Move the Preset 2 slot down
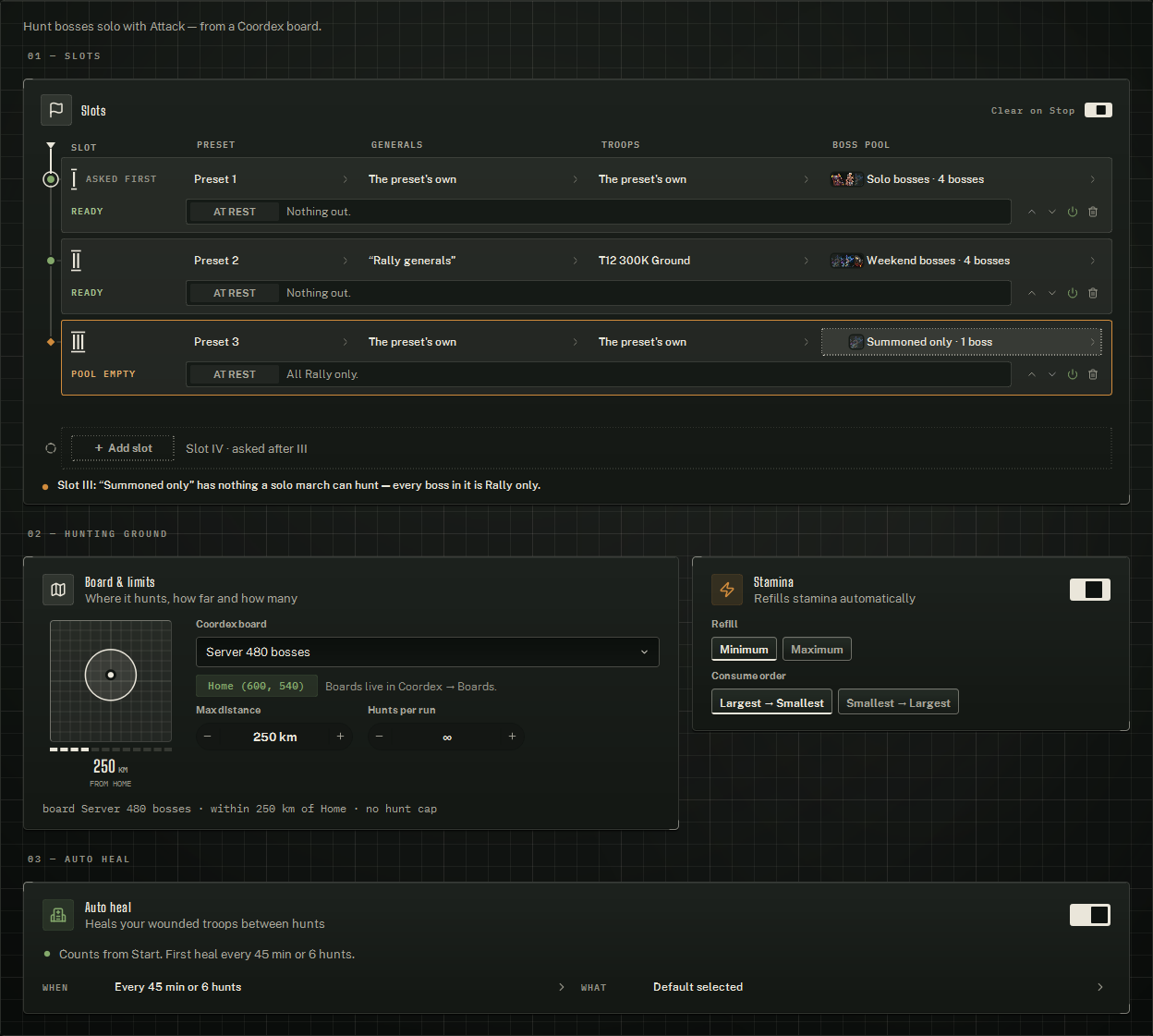Image resolution: width=1153 pixels, height=1036 pixels. (1052, 293)
